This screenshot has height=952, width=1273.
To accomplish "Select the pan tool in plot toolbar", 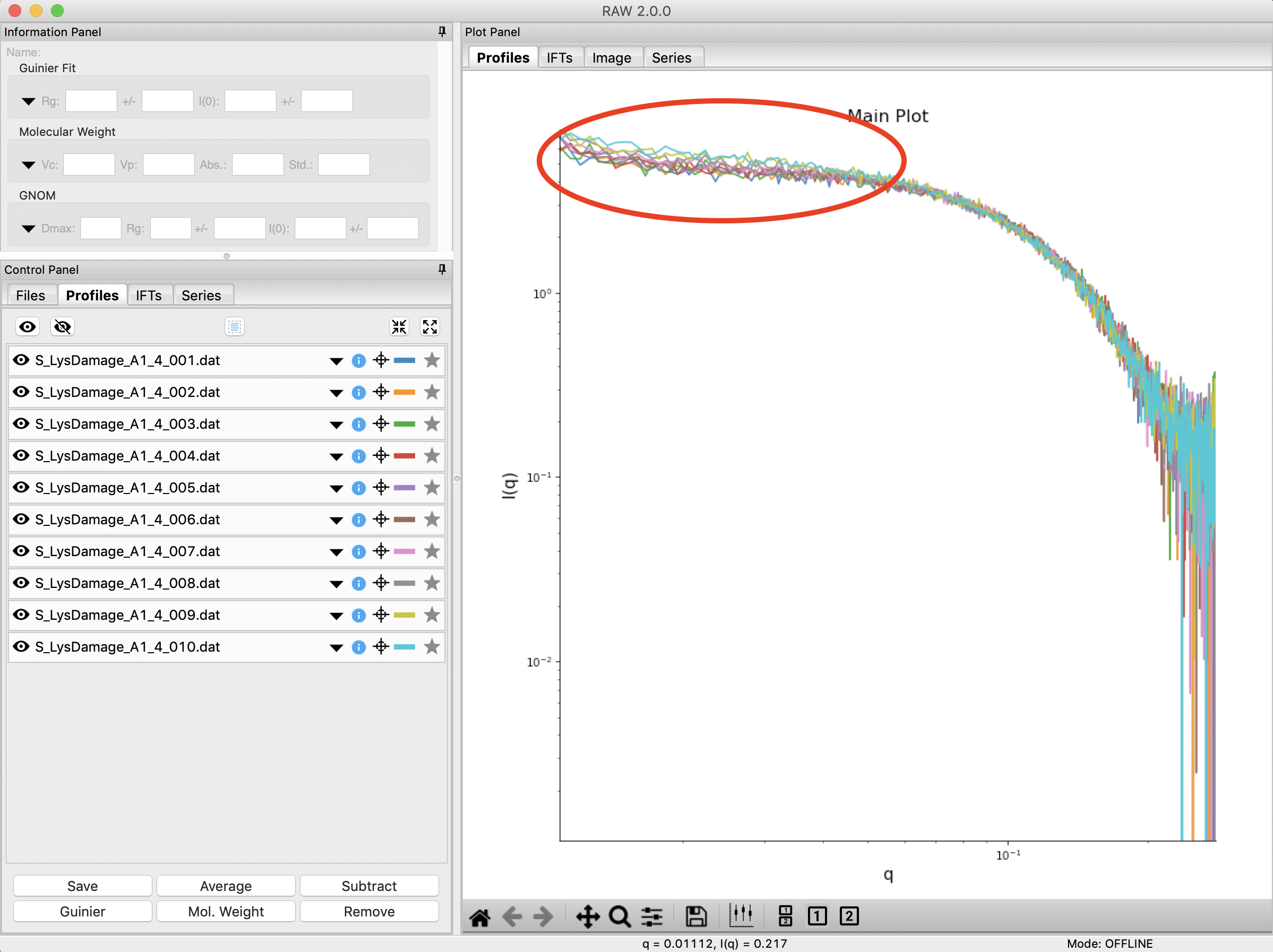I will coord(588,916).
